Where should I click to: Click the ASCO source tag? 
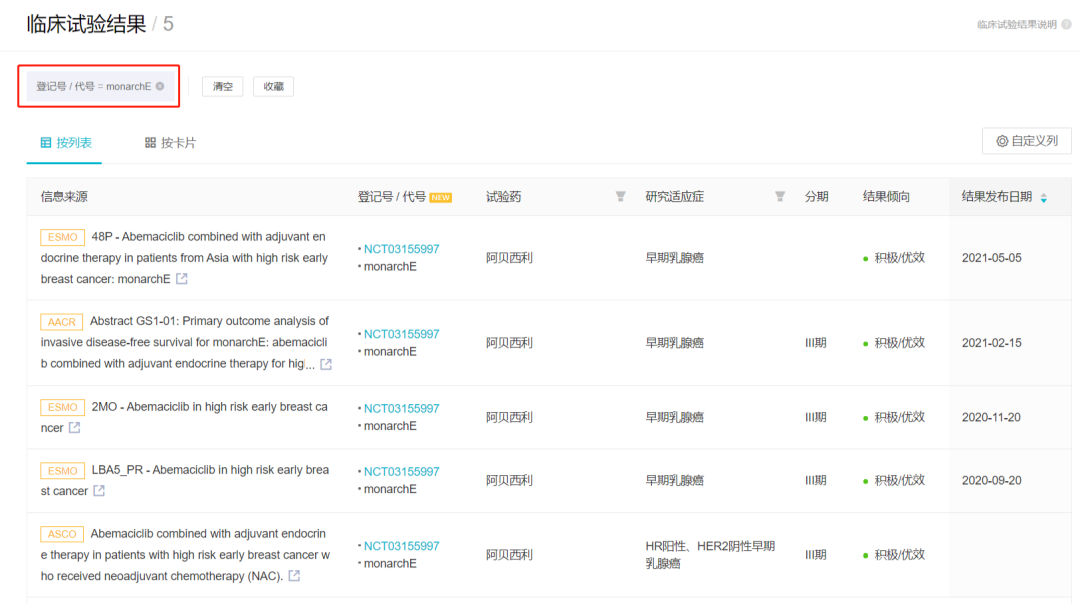(62, 534)
